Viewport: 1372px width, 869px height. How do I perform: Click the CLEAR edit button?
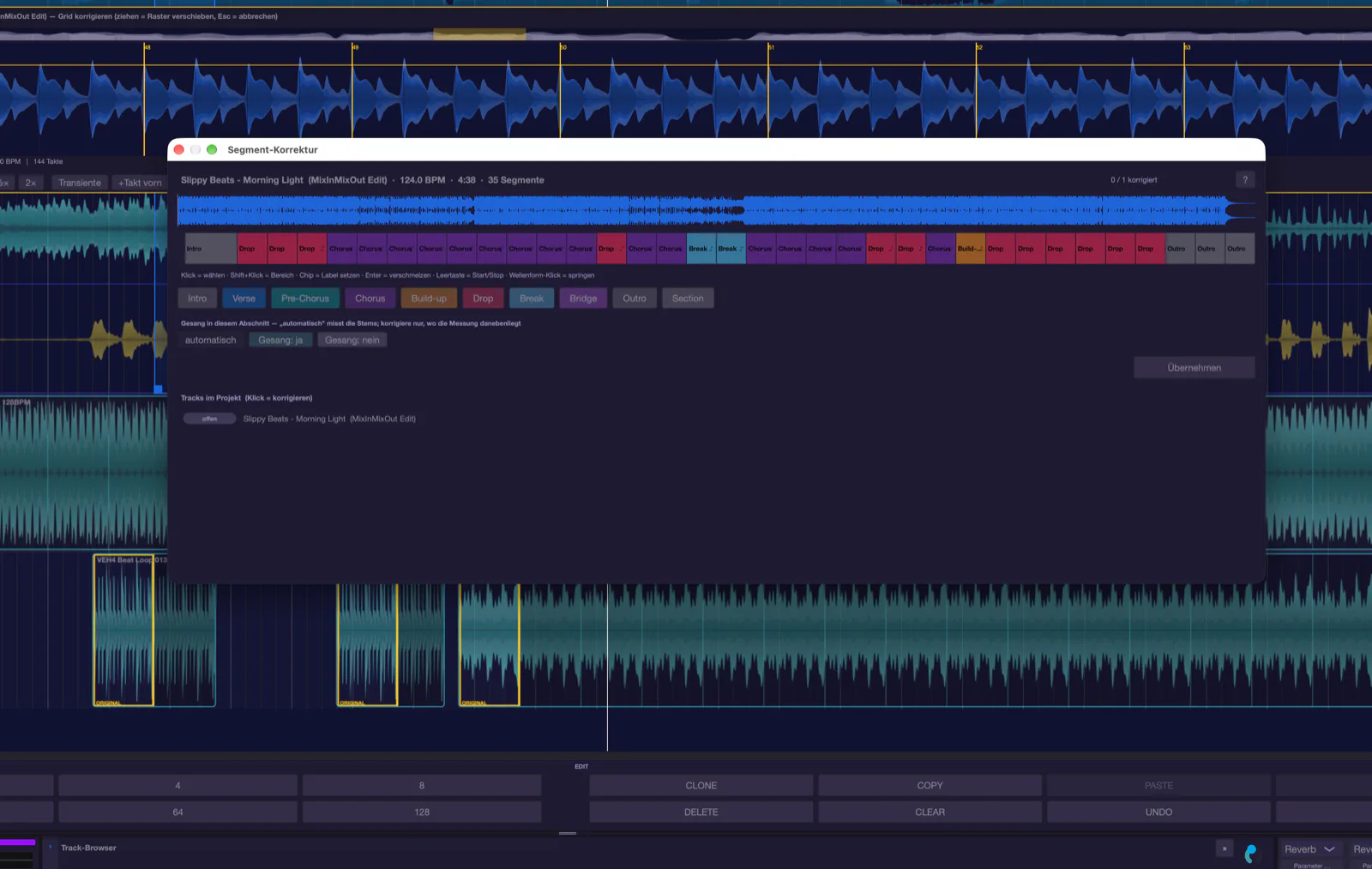930,812
